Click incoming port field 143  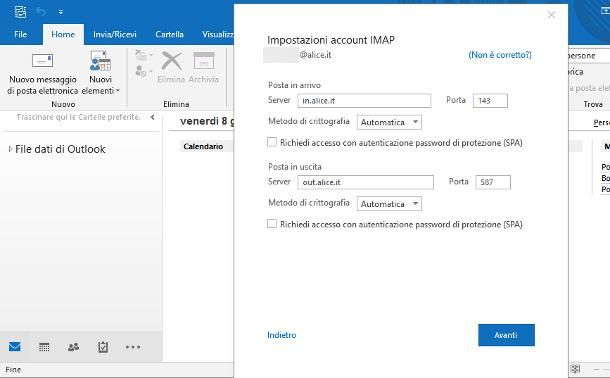tap(490, 101)
